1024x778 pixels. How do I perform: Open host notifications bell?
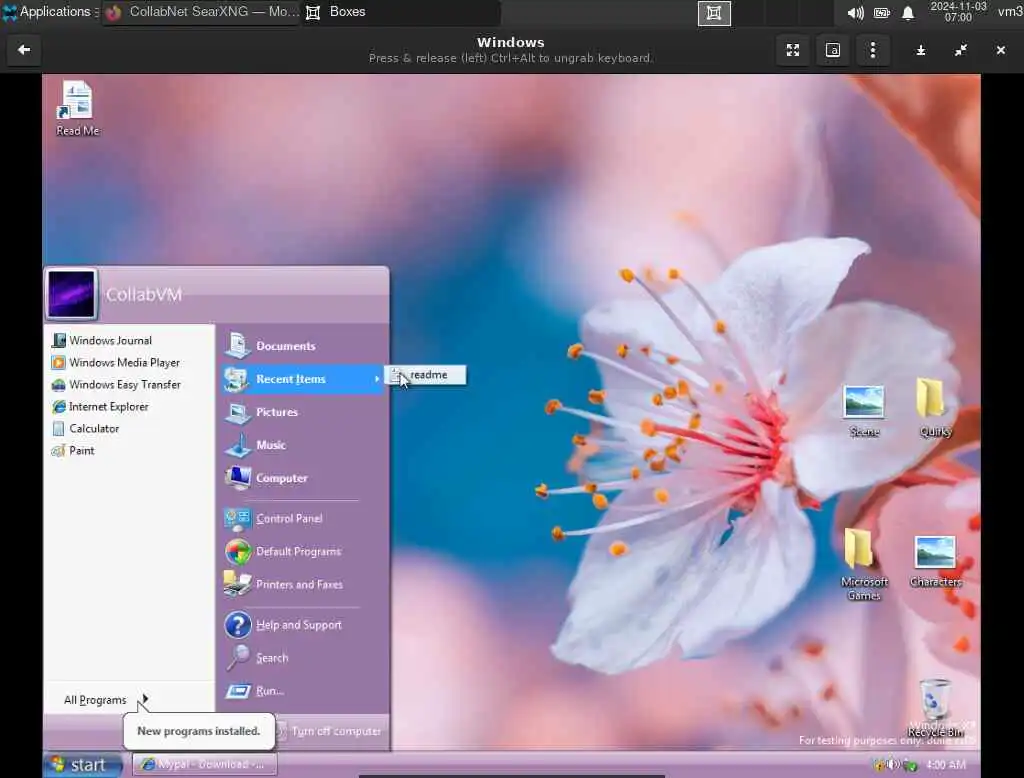[908, 13]
